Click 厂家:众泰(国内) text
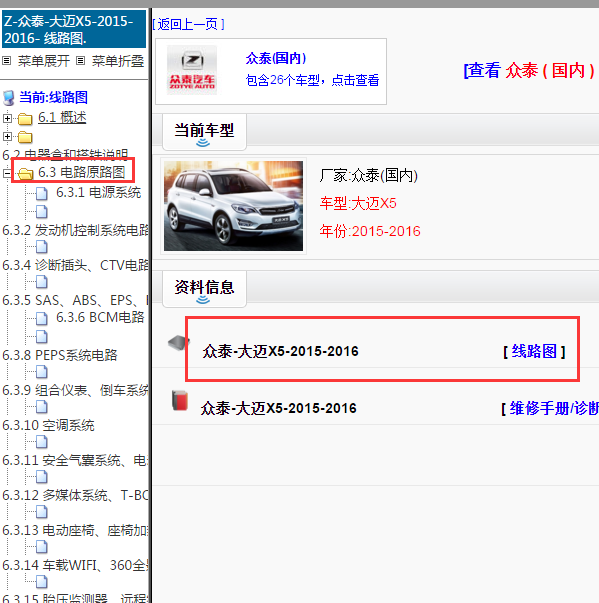The image size is (599, 603). tap(368, 175)
